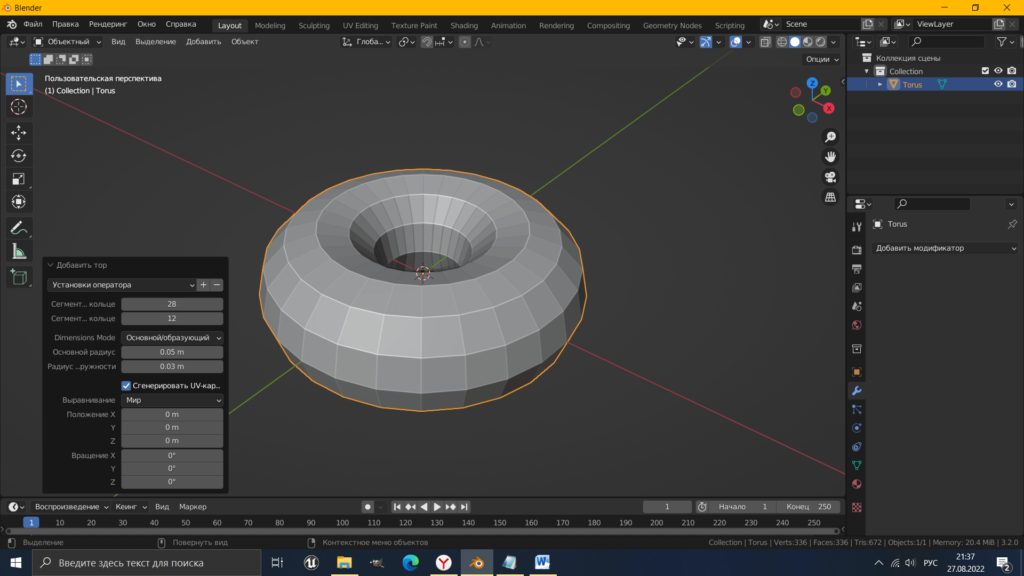Open the Dimensions Mode dropdown

pos(172,338)
